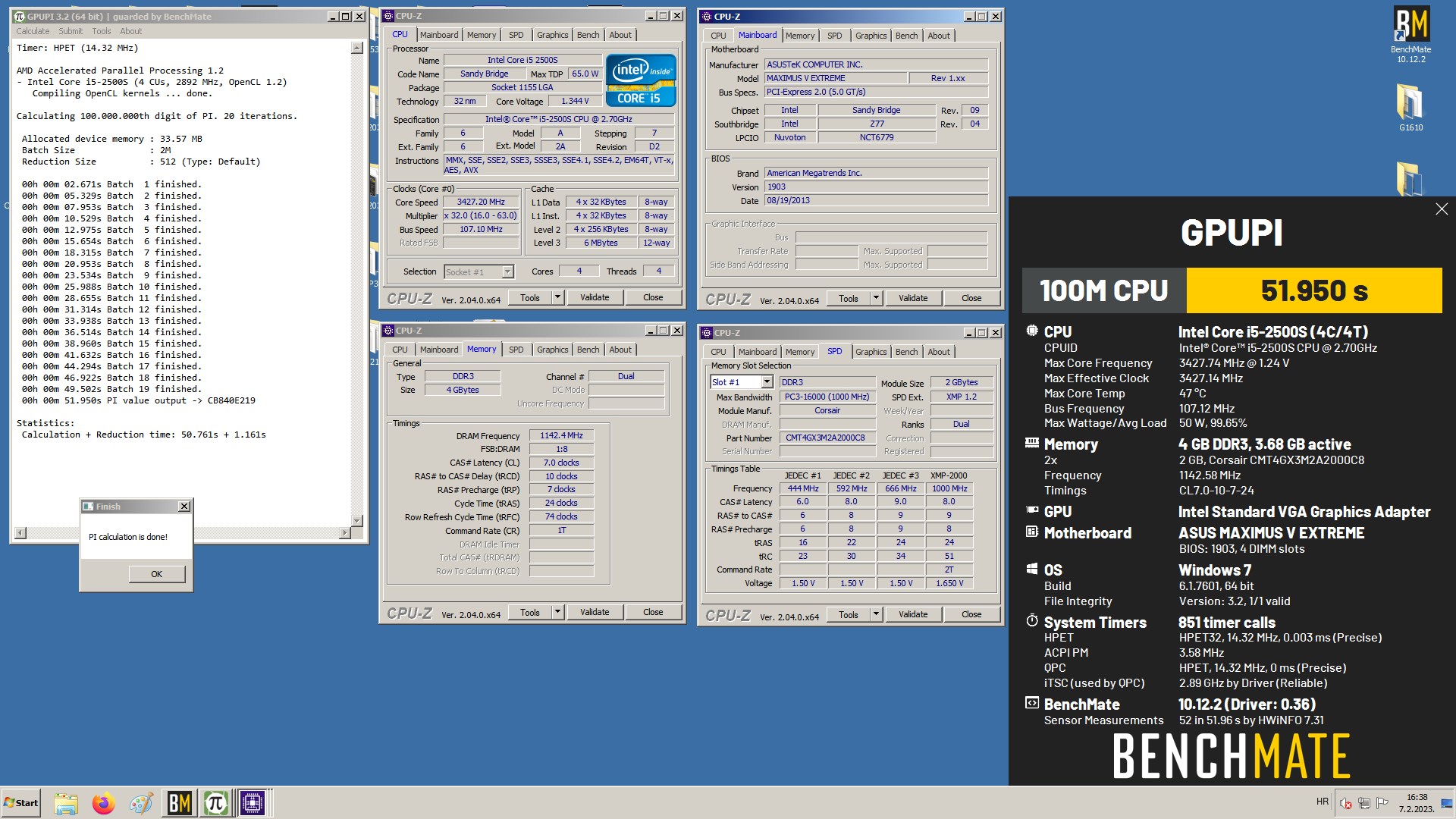Viewport: 1456px width, 819px height.
Task: Click the Motherboard icon in BenchMate panel
Action: click(x=1032, y=532)
